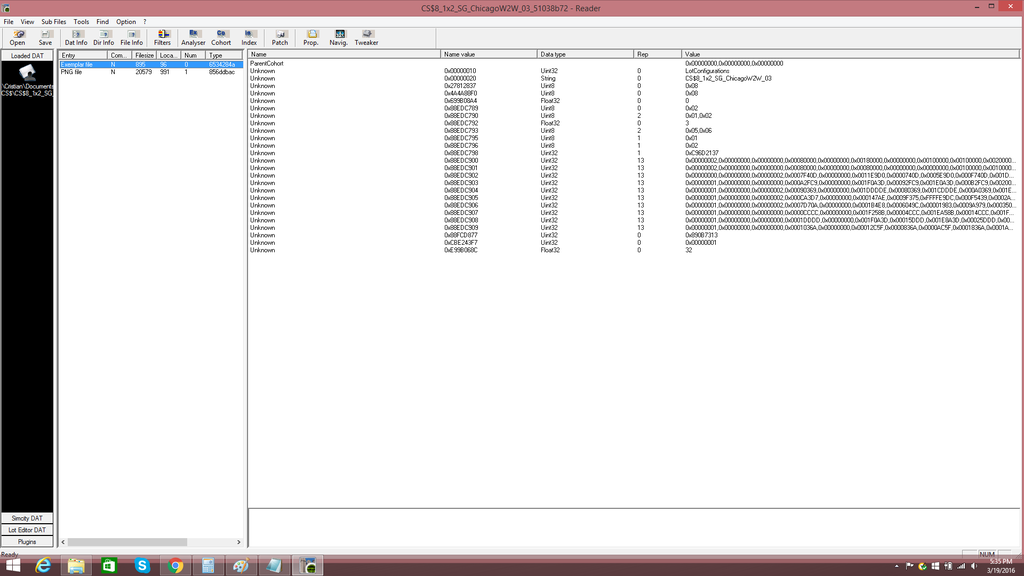
Task: Click the entry list scrollbar left arrow
Action: (63, 542)
